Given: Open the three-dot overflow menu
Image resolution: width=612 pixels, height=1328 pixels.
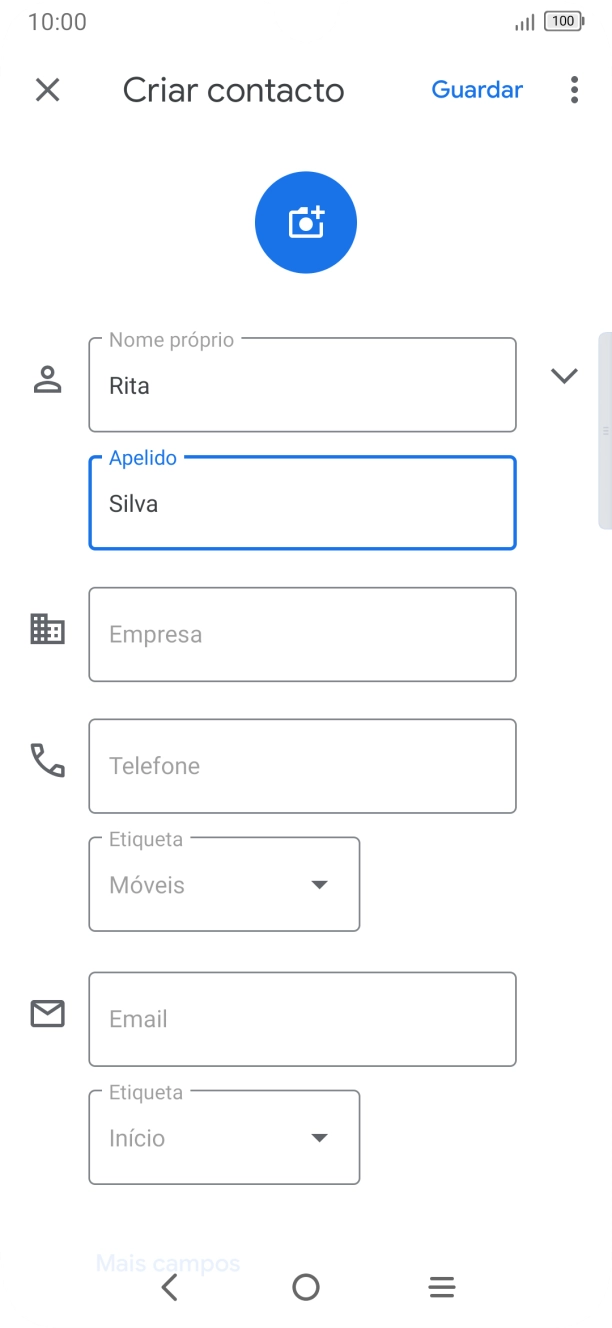Looking at the screenshot, I should point(573,90).
